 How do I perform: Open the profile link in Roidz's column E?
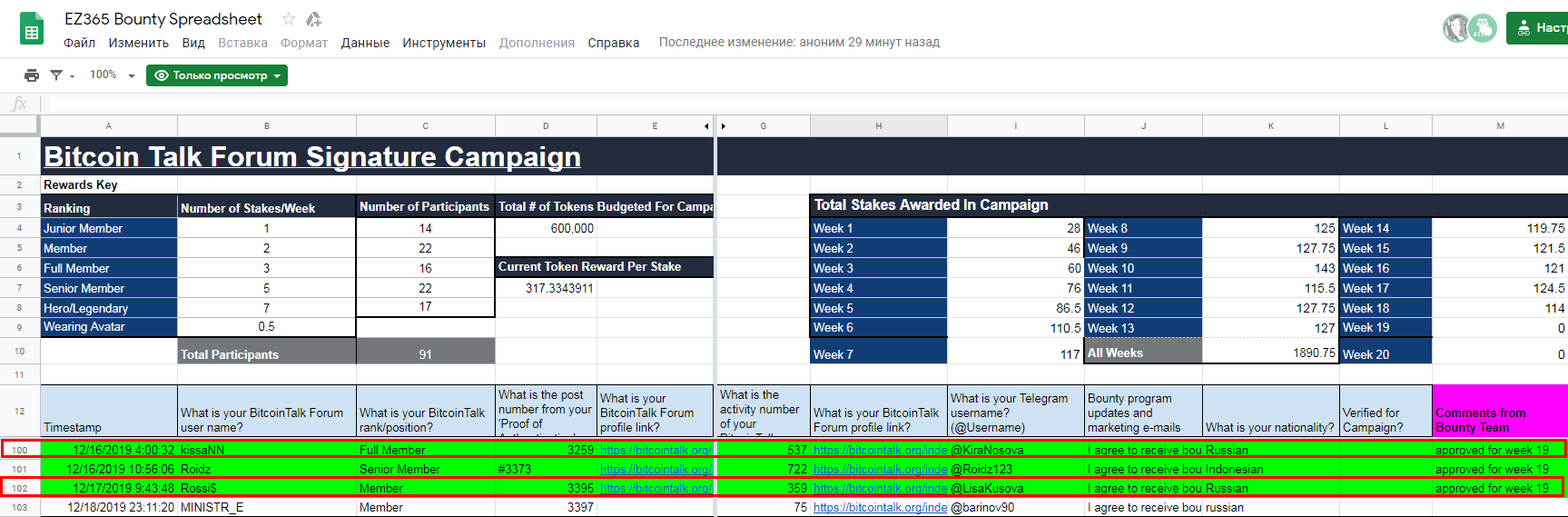(656, 469)
